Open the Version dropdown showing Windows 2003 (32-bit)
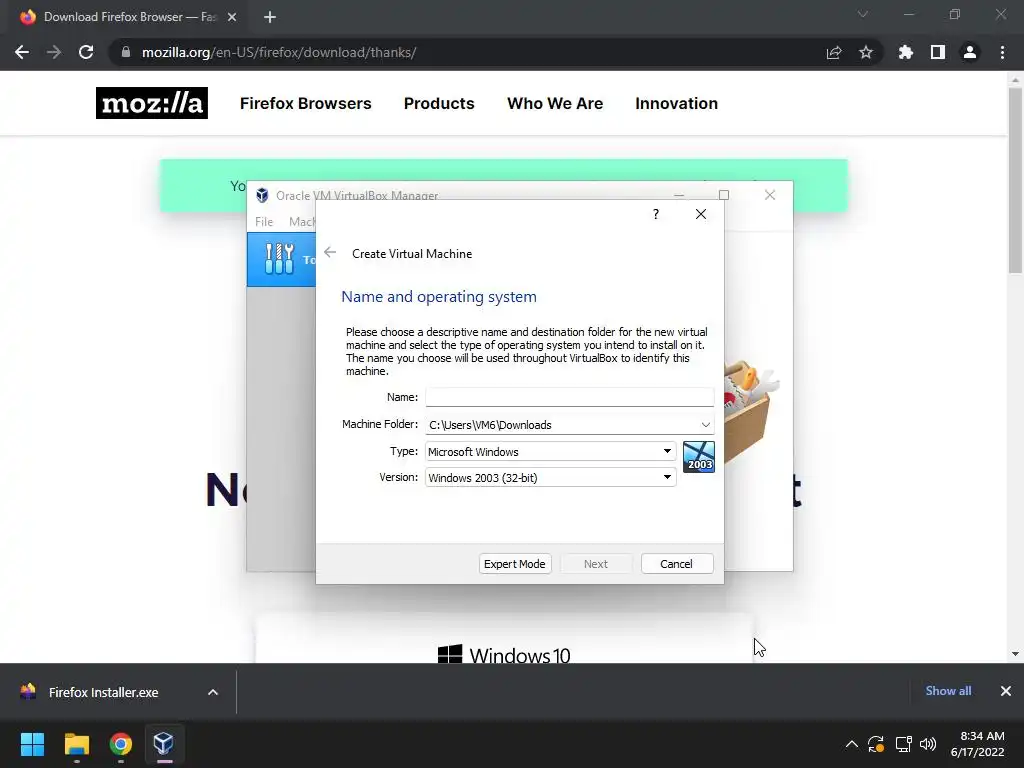The width and height of the screenshot is (1024, 768). (x=551, y=477)
